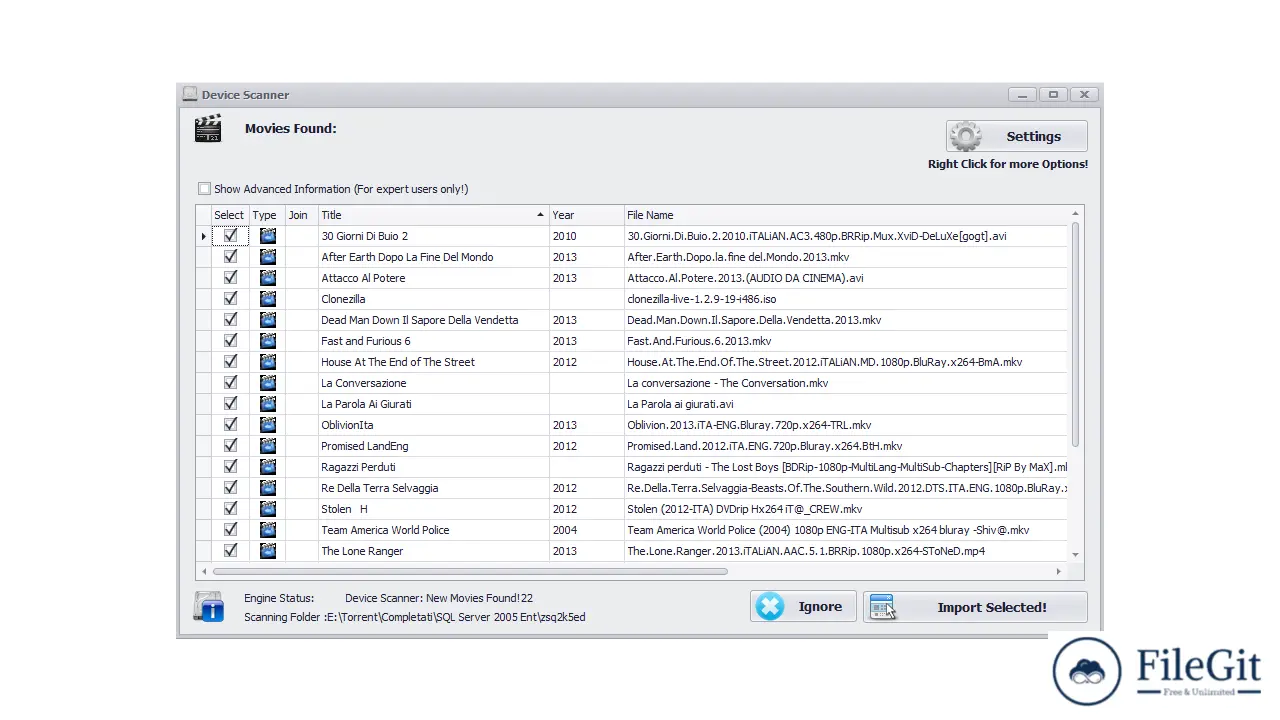Image resolution: width=1280 pixels, height=720 pixels.
Task: Click file name 'clonezilla-live-1.2.9-19-i486.iso'
Action: [701, 299]
